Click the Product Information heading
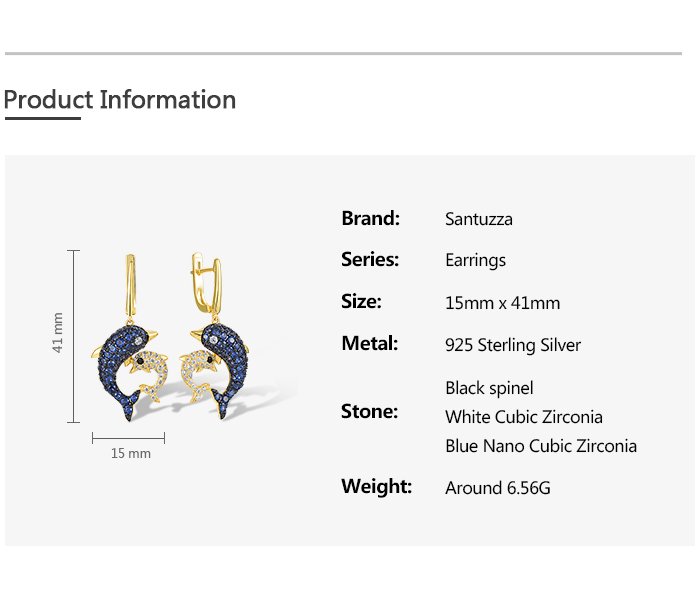The image size is (700, 596). [x=120, y=100]
